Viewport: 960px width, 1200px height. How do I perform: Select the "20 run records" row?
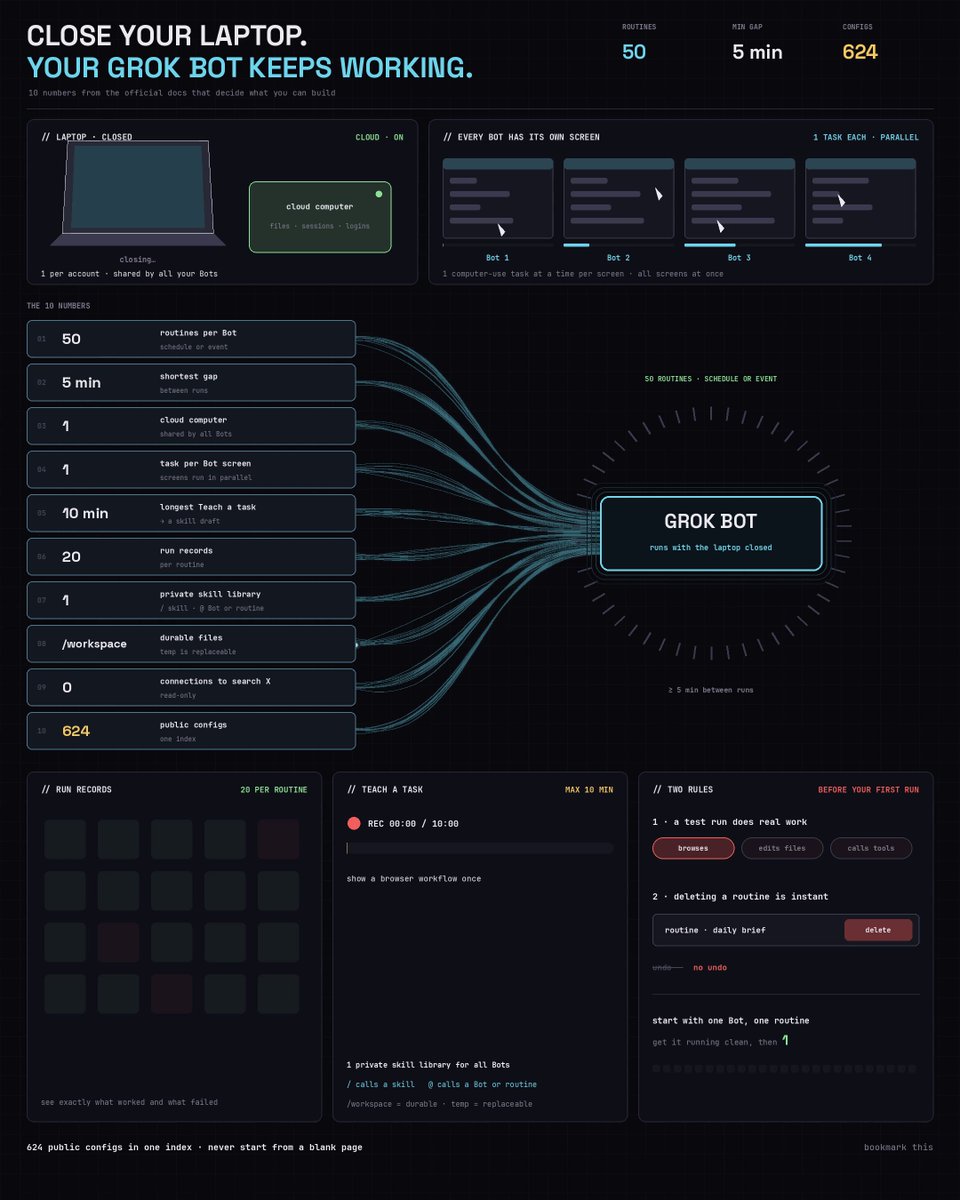(x=191, y=556)
